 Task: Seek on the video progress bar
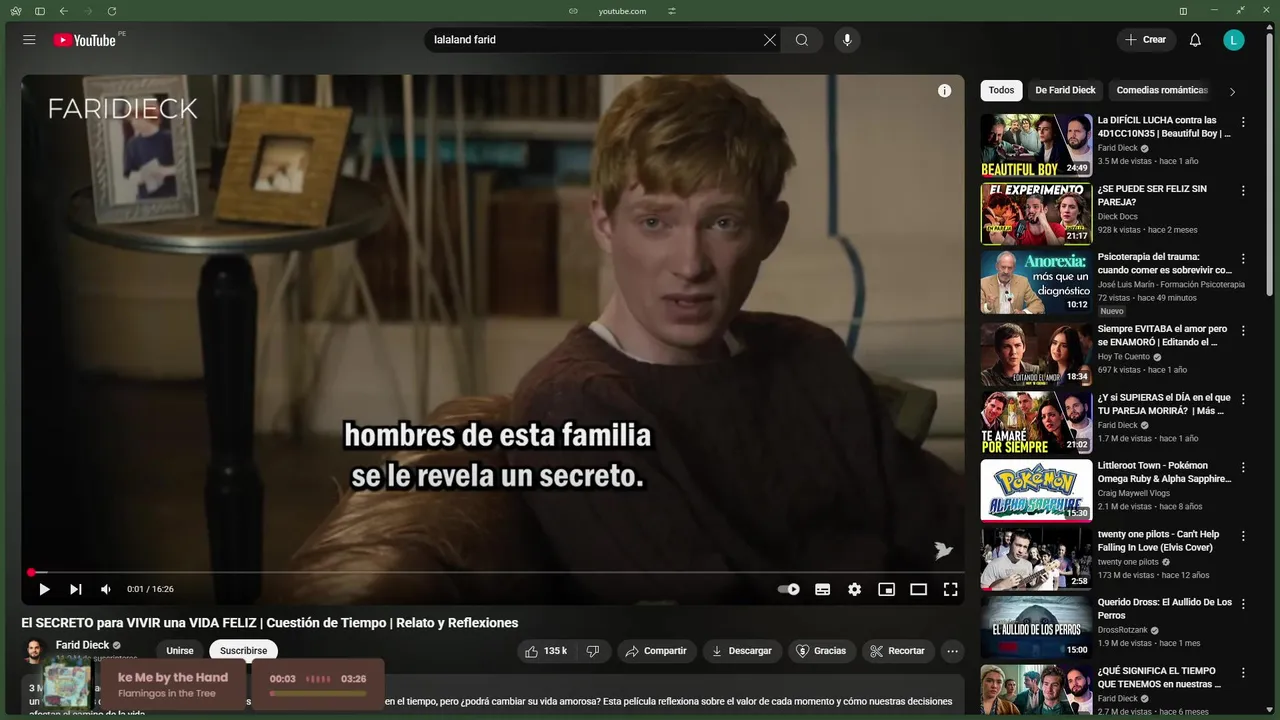coord(493,573)
